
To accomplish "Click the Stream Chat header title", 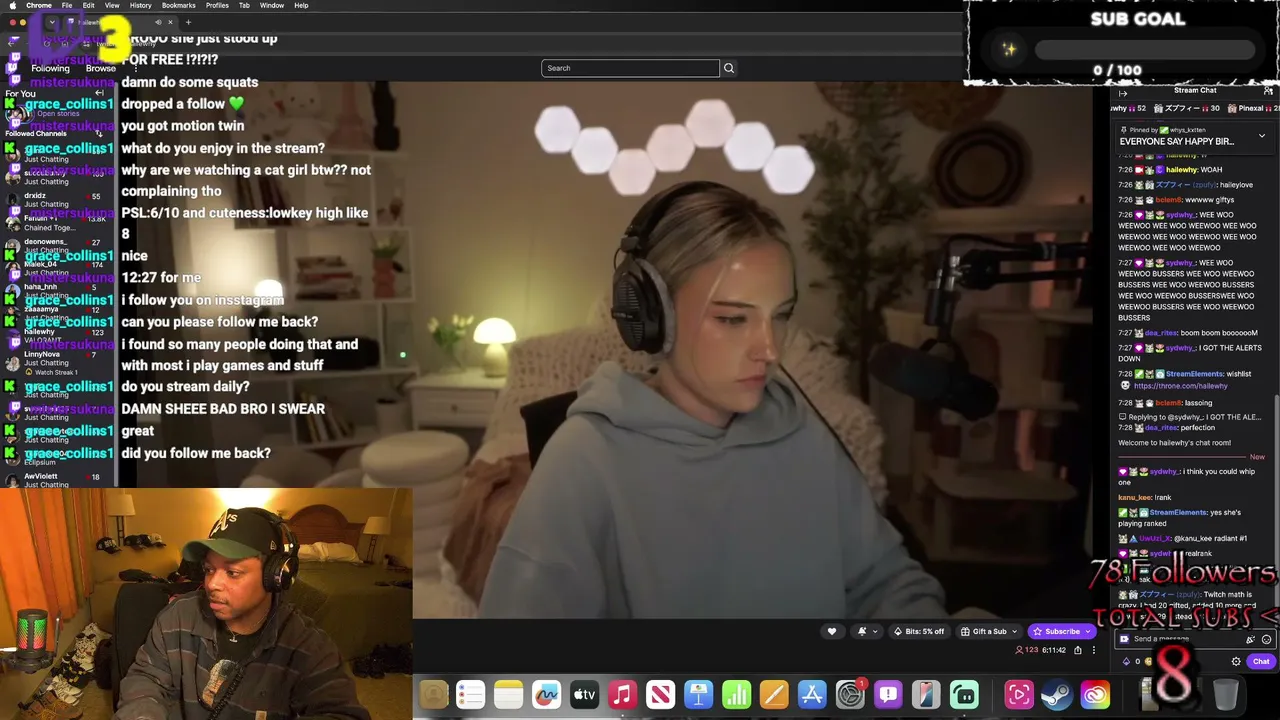I will coord(1195,91).
